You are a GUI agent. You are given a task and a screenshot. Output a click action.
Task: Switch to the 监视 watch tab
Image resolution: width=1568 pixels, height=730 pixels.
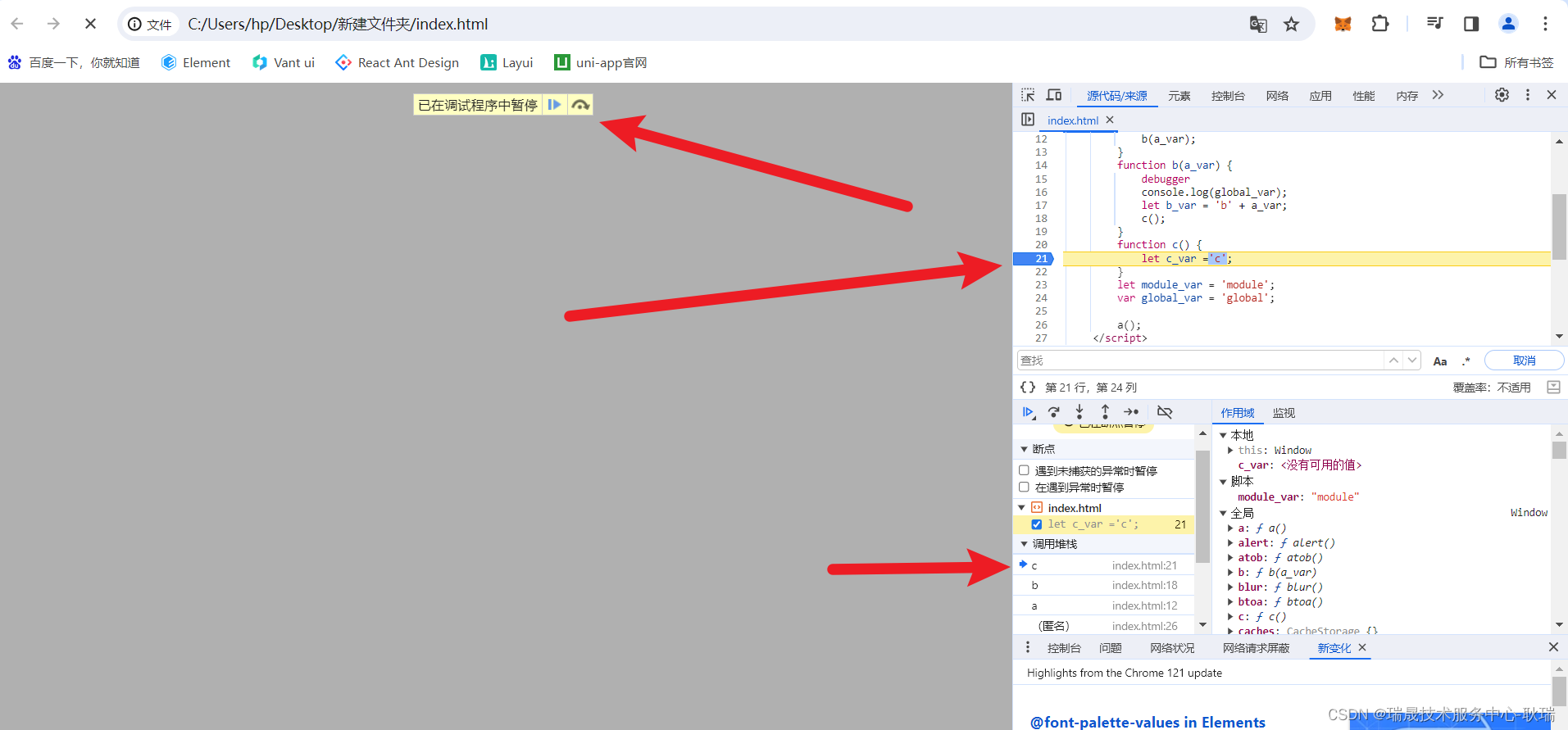click(1284, 413)
